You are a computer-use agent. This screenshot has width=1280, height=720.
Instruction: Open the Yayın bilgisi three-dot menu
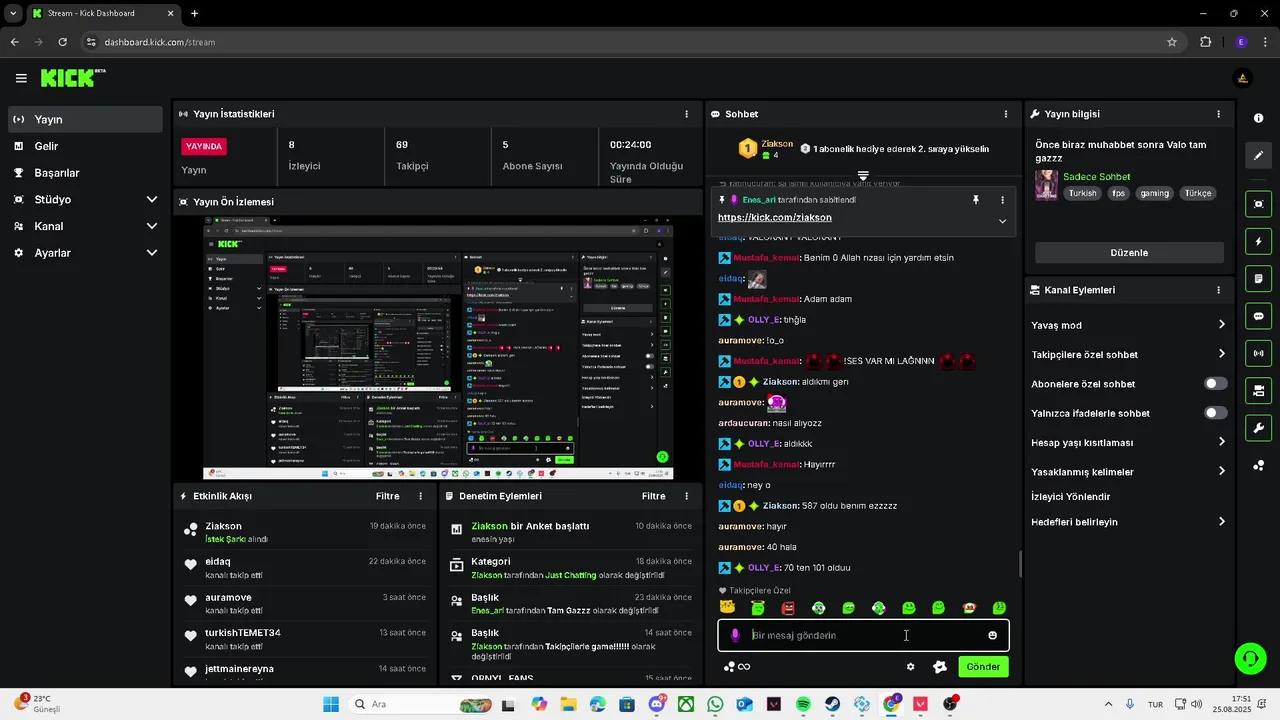point(1218,114)
